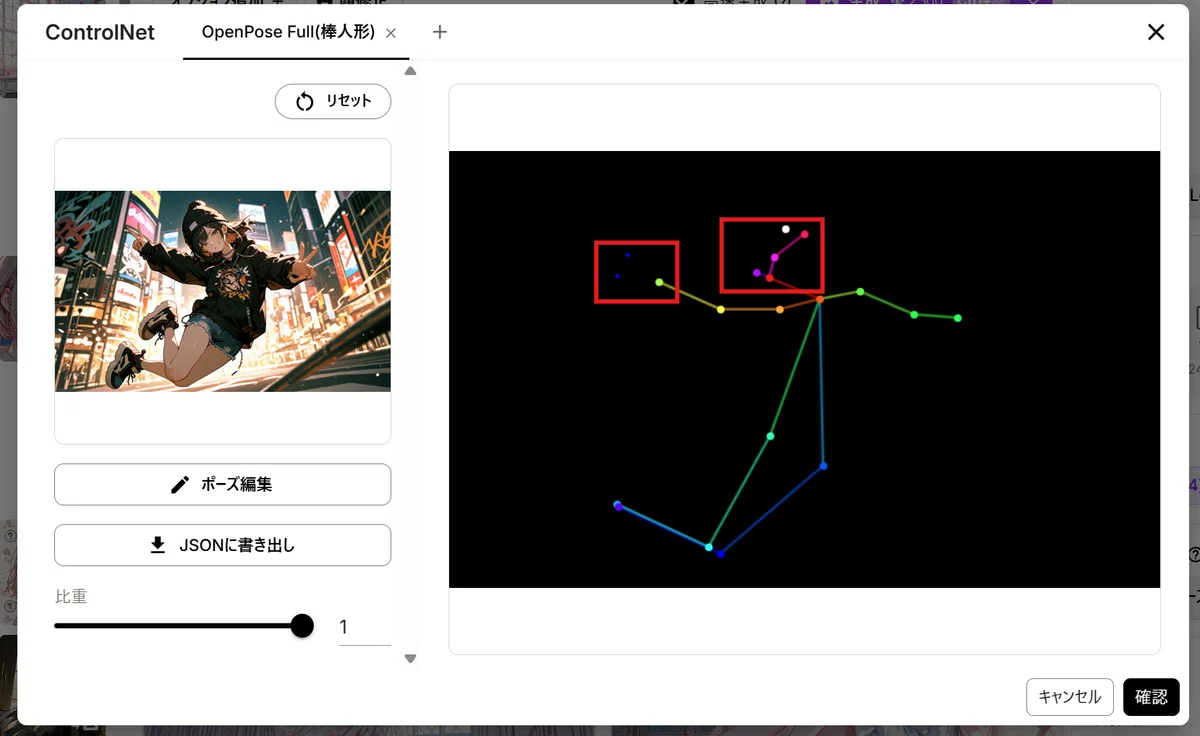Select the OpenPose Full(棒人形) tab

[288, 32]
